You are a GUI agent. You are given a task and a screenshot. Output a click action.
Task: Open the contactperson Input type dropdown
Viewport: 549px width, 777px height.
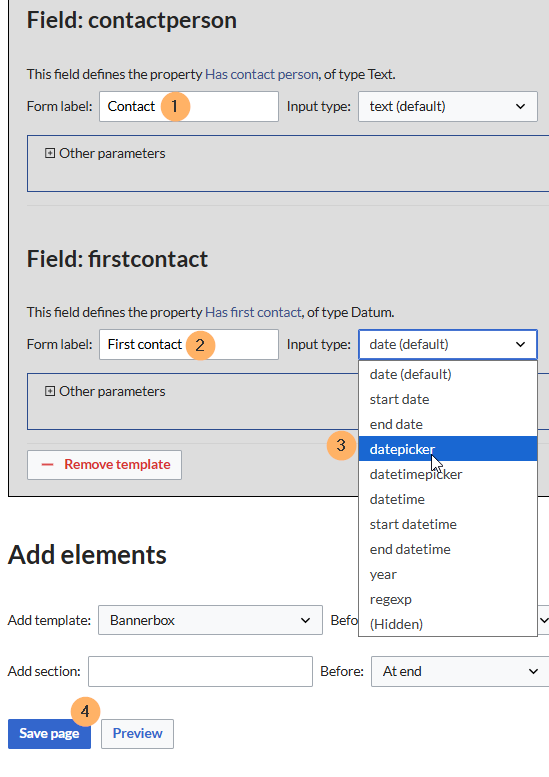[x=447, y=107]
